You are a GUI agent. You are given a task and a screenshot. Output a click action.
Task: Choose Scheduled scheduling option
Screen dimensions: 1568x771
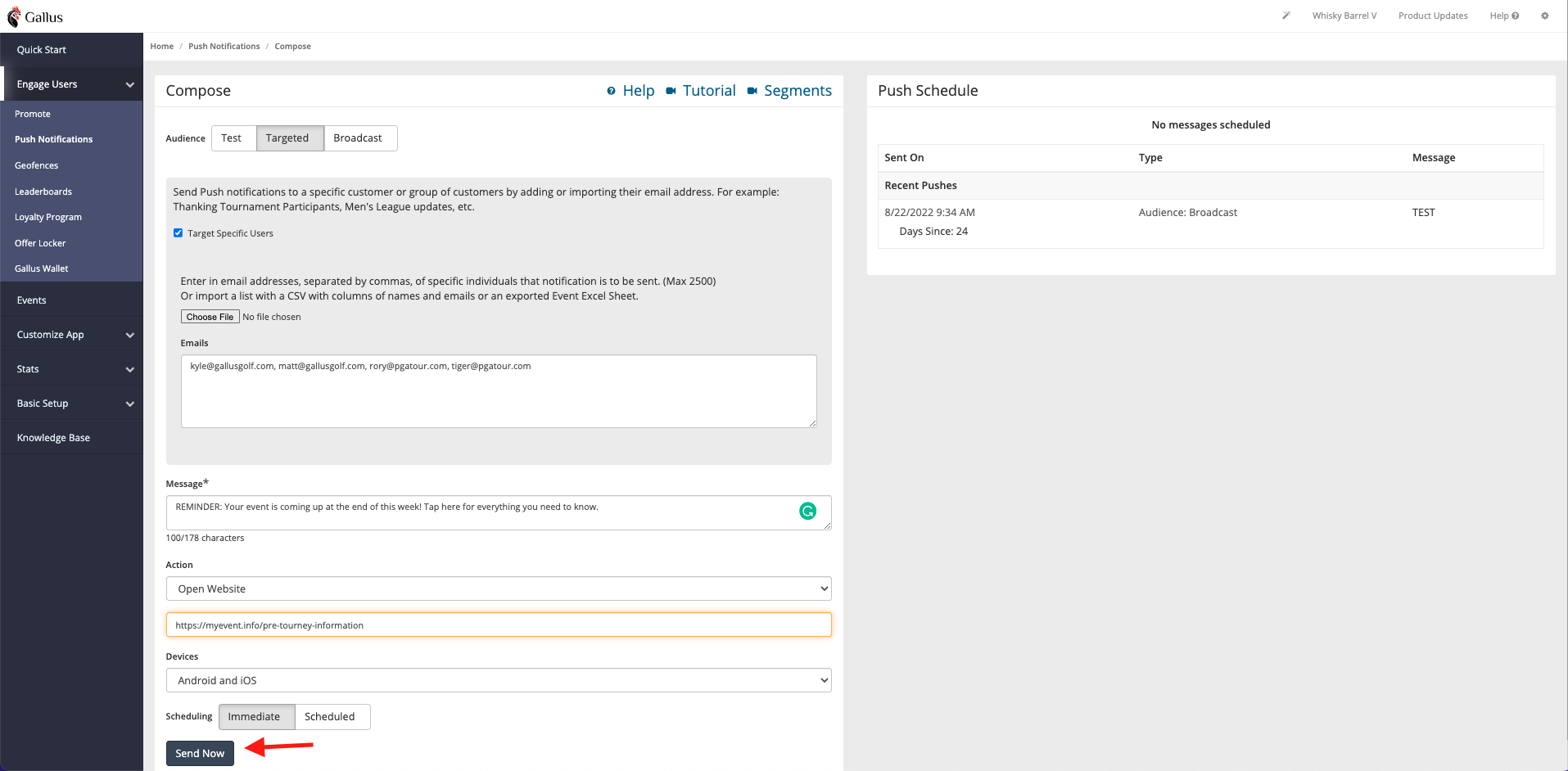(332, 717)
